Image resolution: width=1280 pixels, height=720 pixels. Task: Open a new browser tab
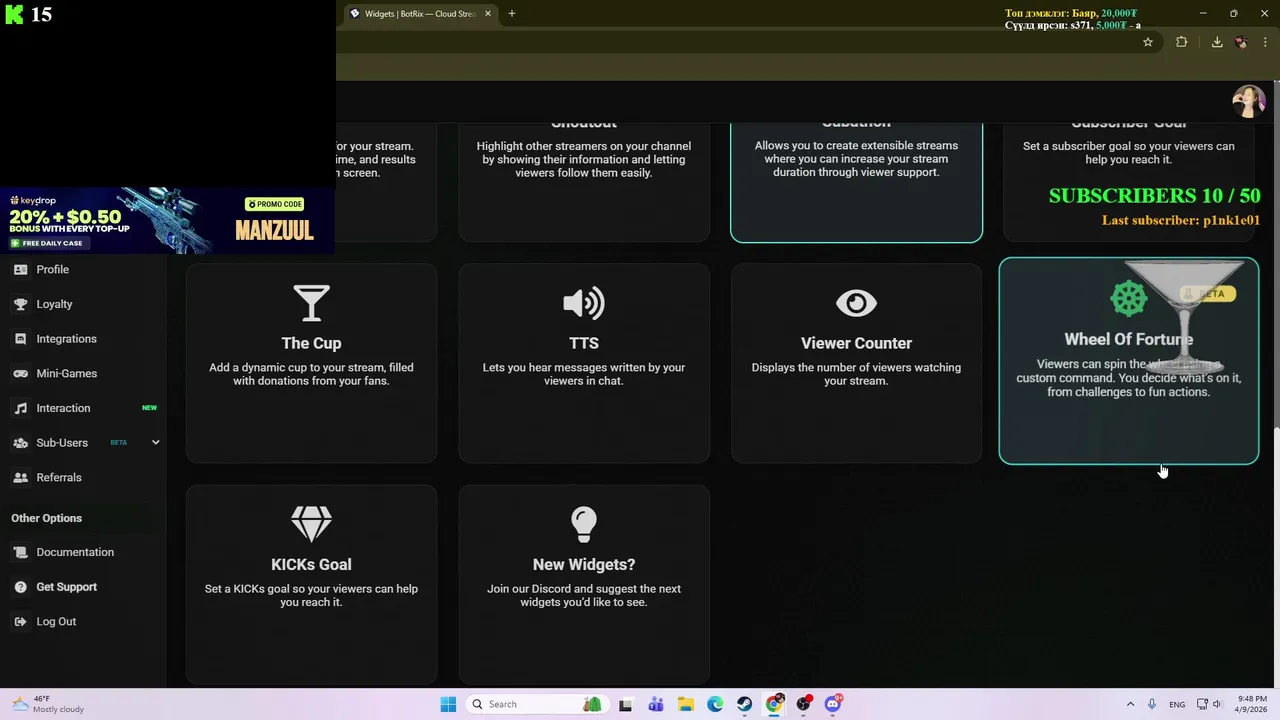511,14
